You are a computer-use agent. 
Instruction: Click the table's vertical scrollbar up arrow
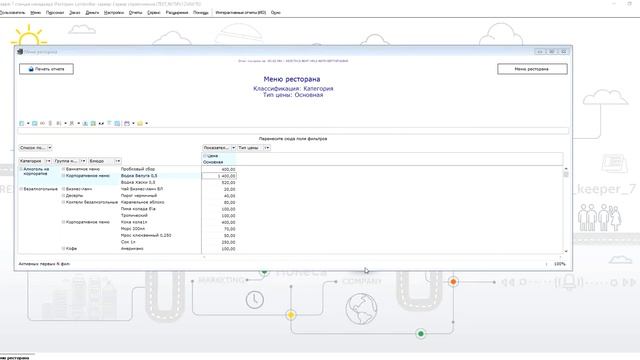click(566, 169)
